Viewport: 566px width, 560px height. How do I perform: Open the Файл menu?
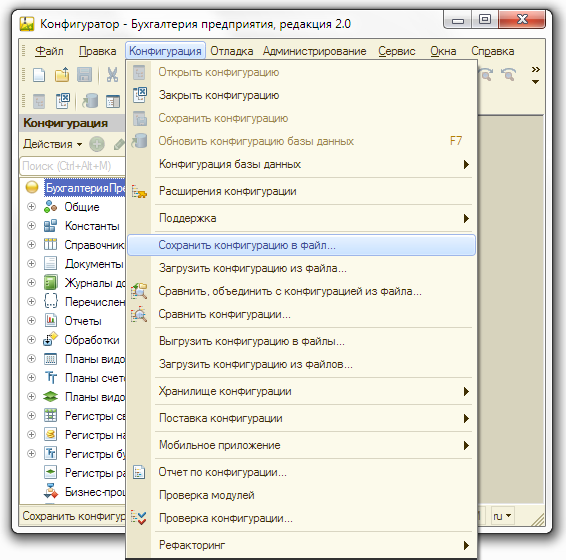pyautogui.click(x=49, y=51)
